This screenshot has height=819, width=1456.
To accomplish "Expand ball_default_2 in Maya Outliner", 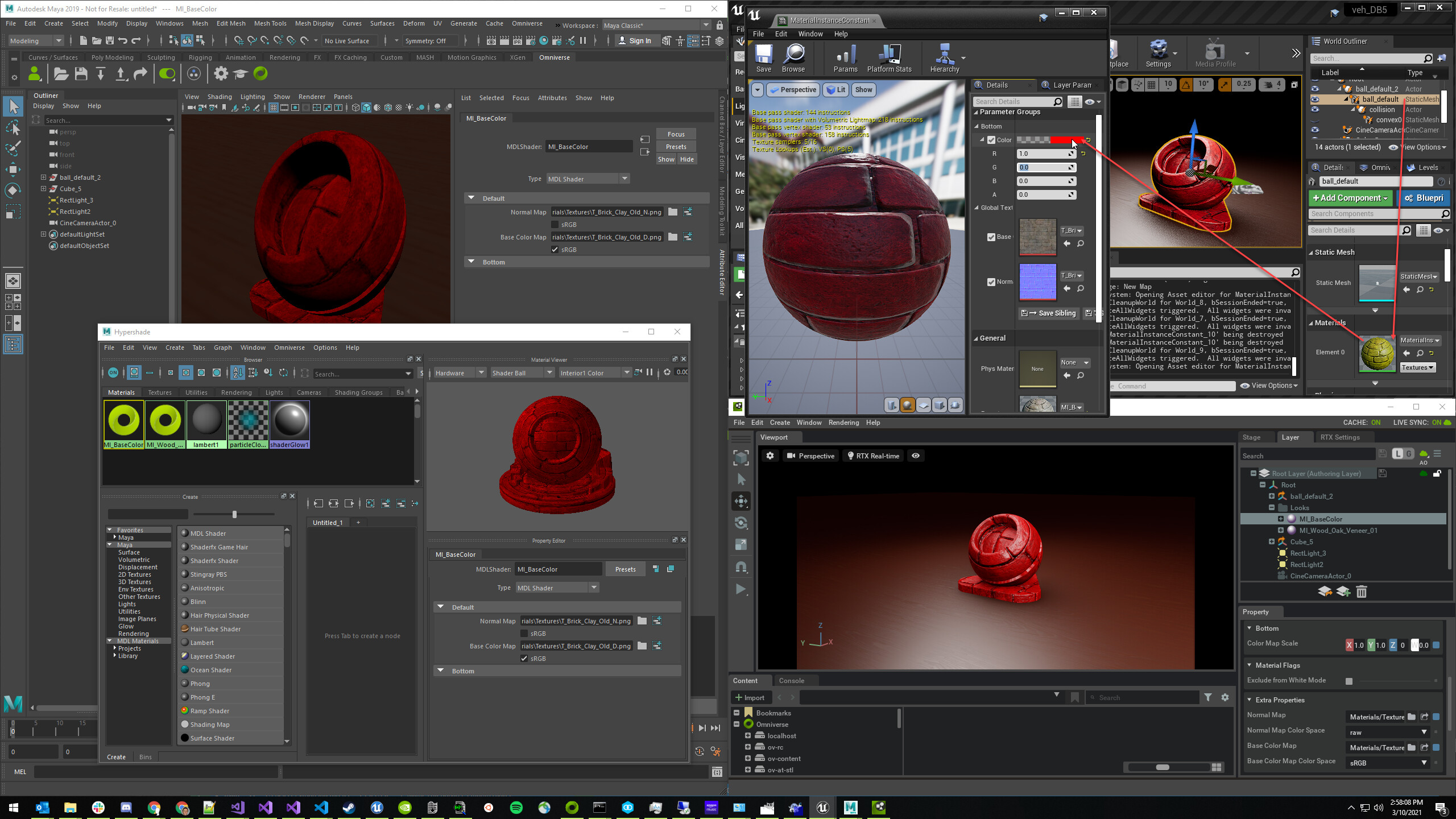I will [43, 177].
